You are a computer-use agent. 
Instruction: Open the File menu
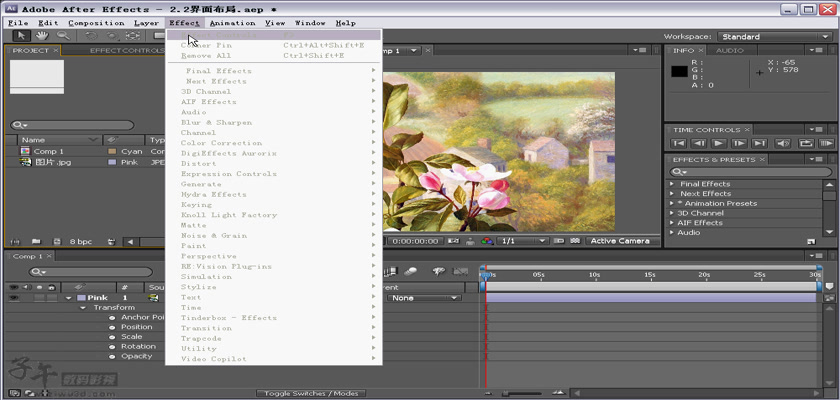point(18,23)
